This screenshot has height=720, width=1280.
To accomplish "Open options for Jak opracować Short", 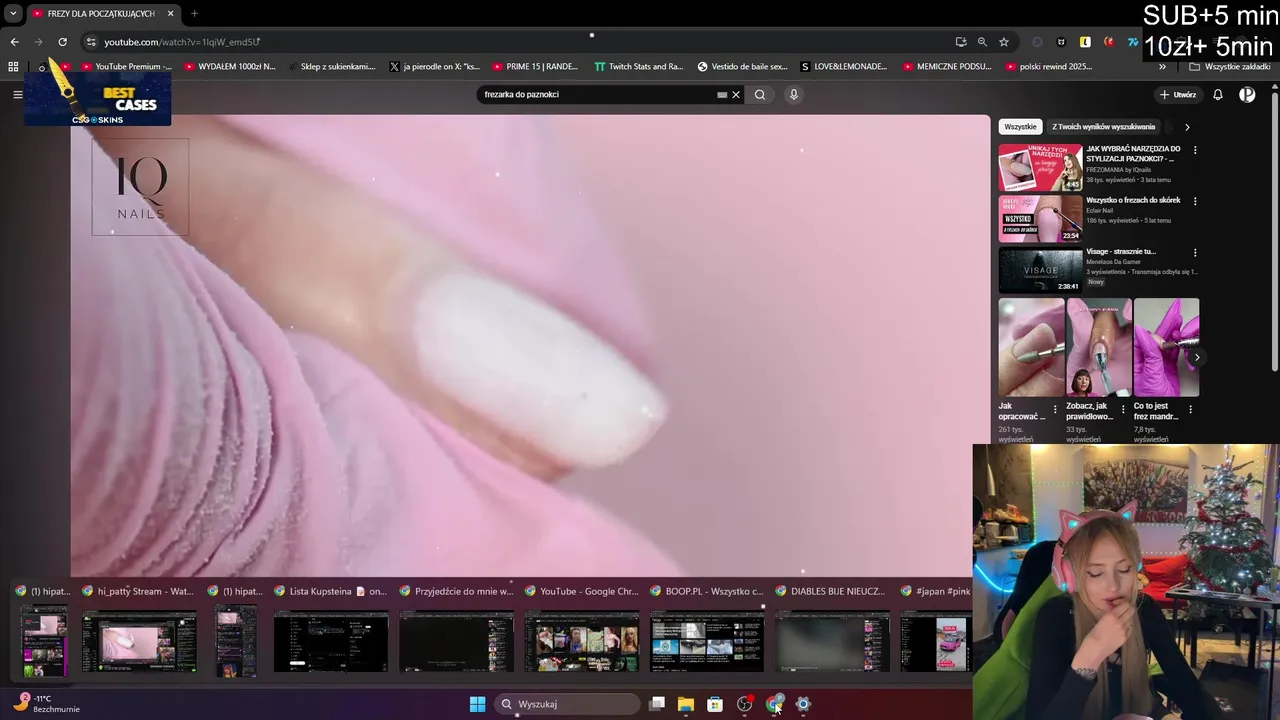I will click(1055, 409).
